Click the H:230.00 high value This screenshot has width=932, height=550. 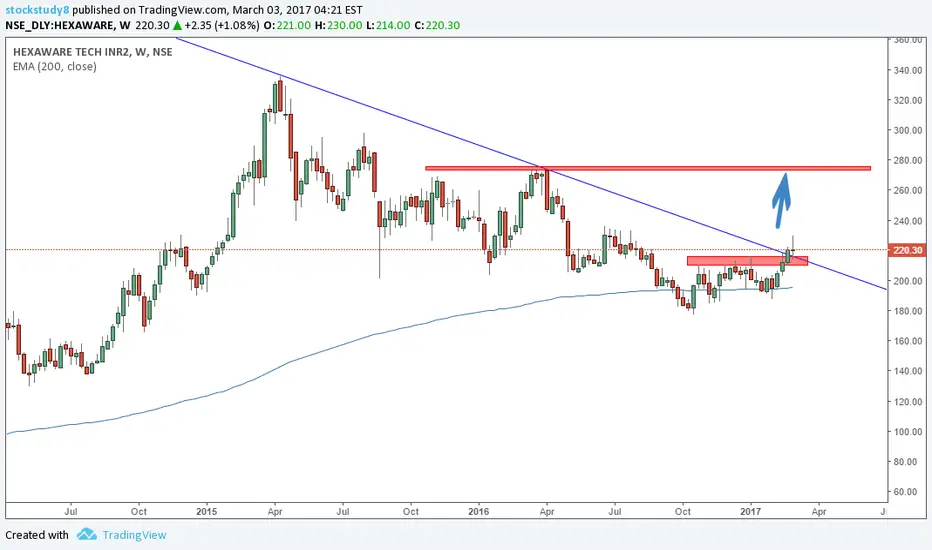(338, 26)
